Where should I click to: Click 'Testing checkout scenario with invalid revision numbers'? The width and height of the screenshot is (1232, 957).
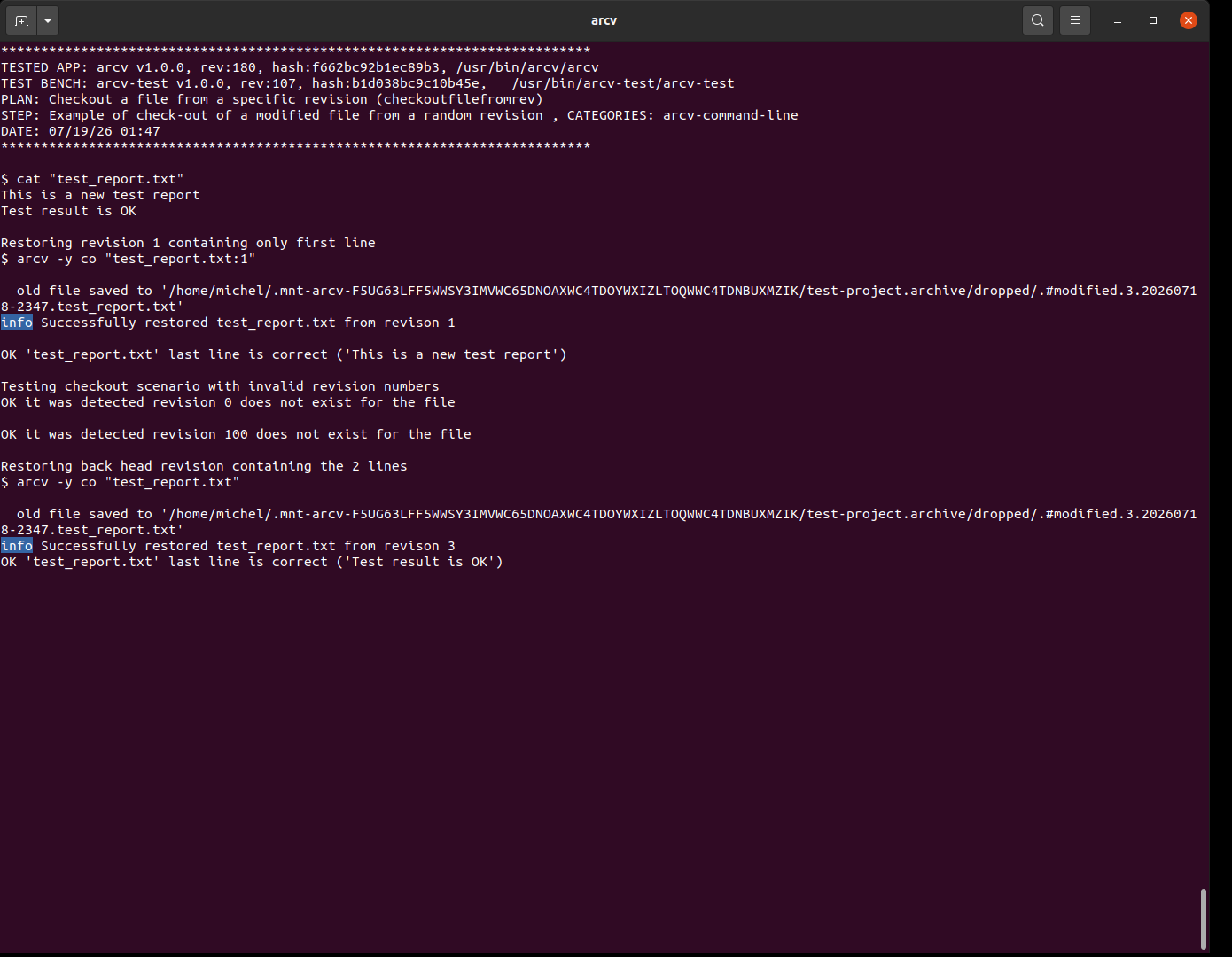pos(220,386)
